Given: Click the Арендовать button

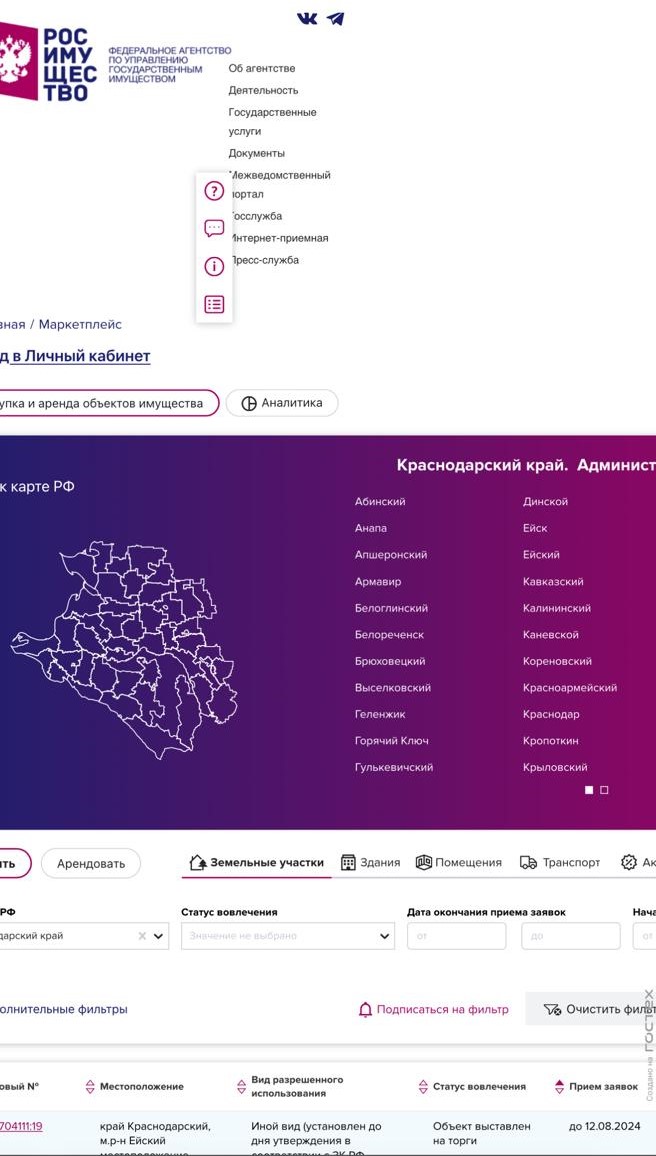Looking at the screenshot, I should (x=91, y=863).
